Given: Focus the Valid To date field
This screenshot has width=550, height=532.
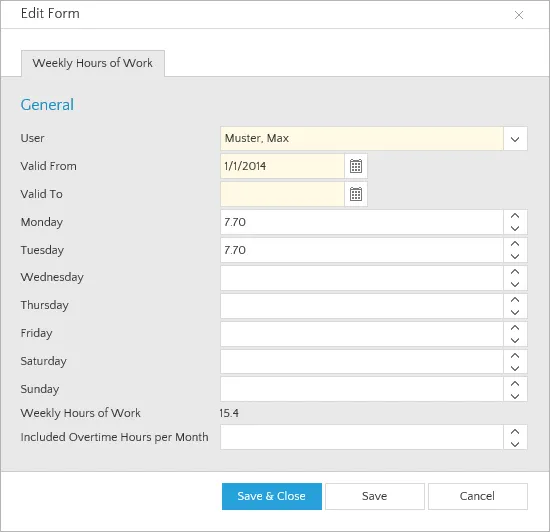Looking at the screenshot, I should coord(282,194).
